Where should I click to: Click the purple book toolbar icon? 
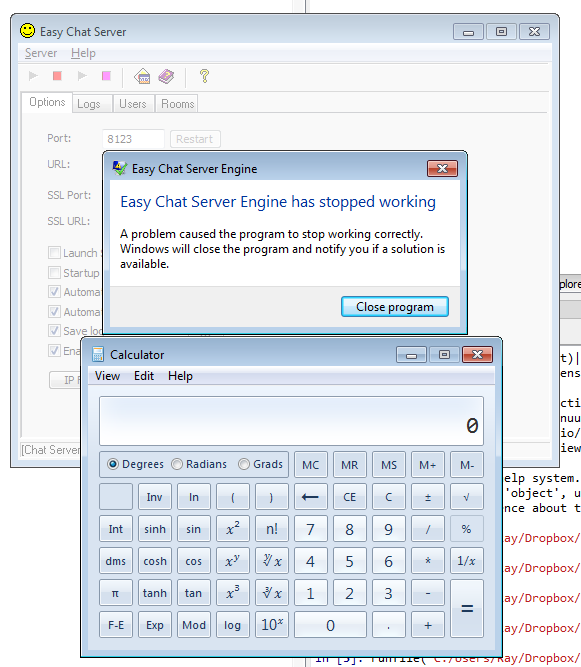pyautogui.click(x=166, y=77)
